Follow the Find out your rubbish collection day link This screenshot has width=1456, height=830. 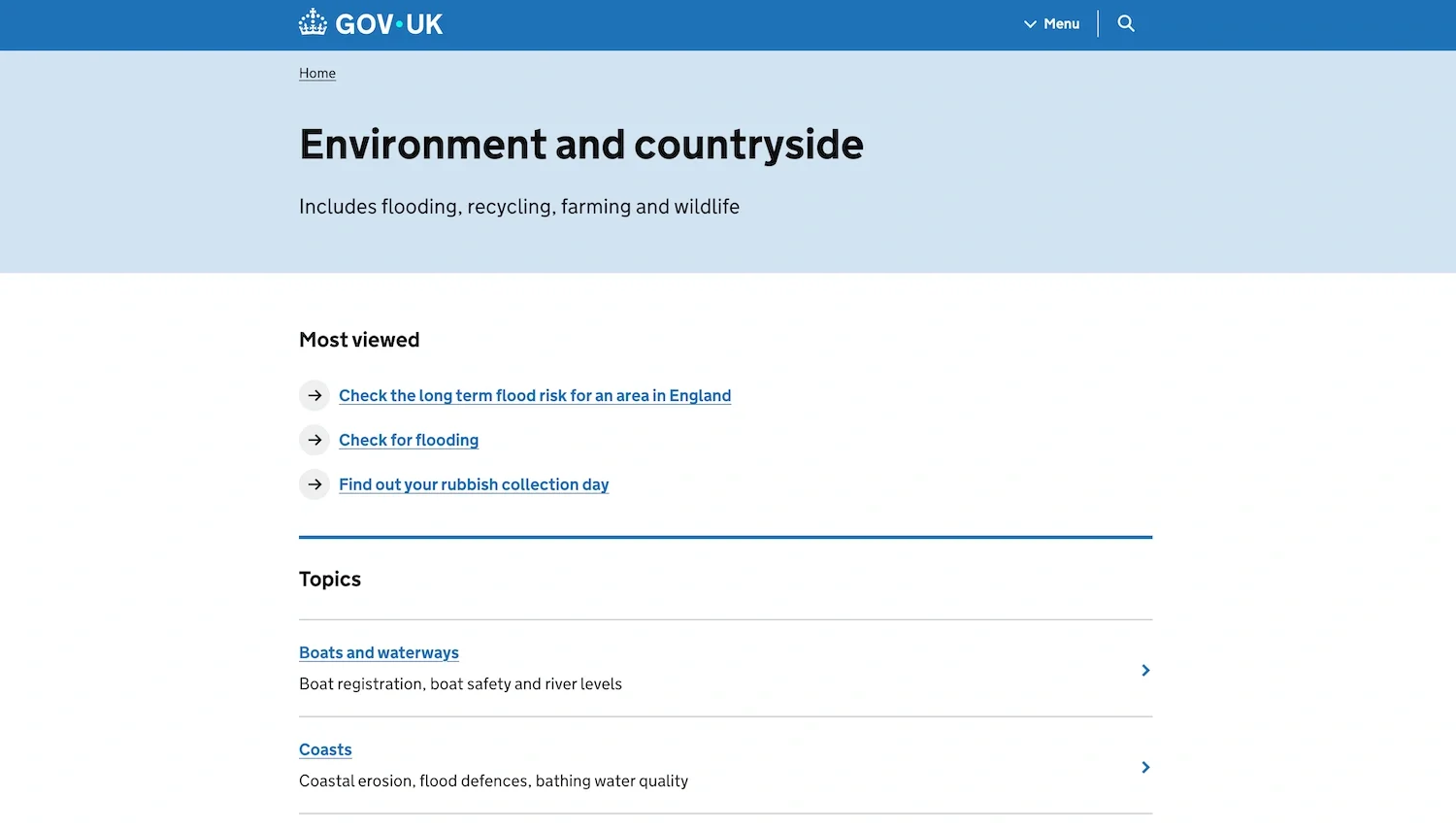(x=473, y=484)
